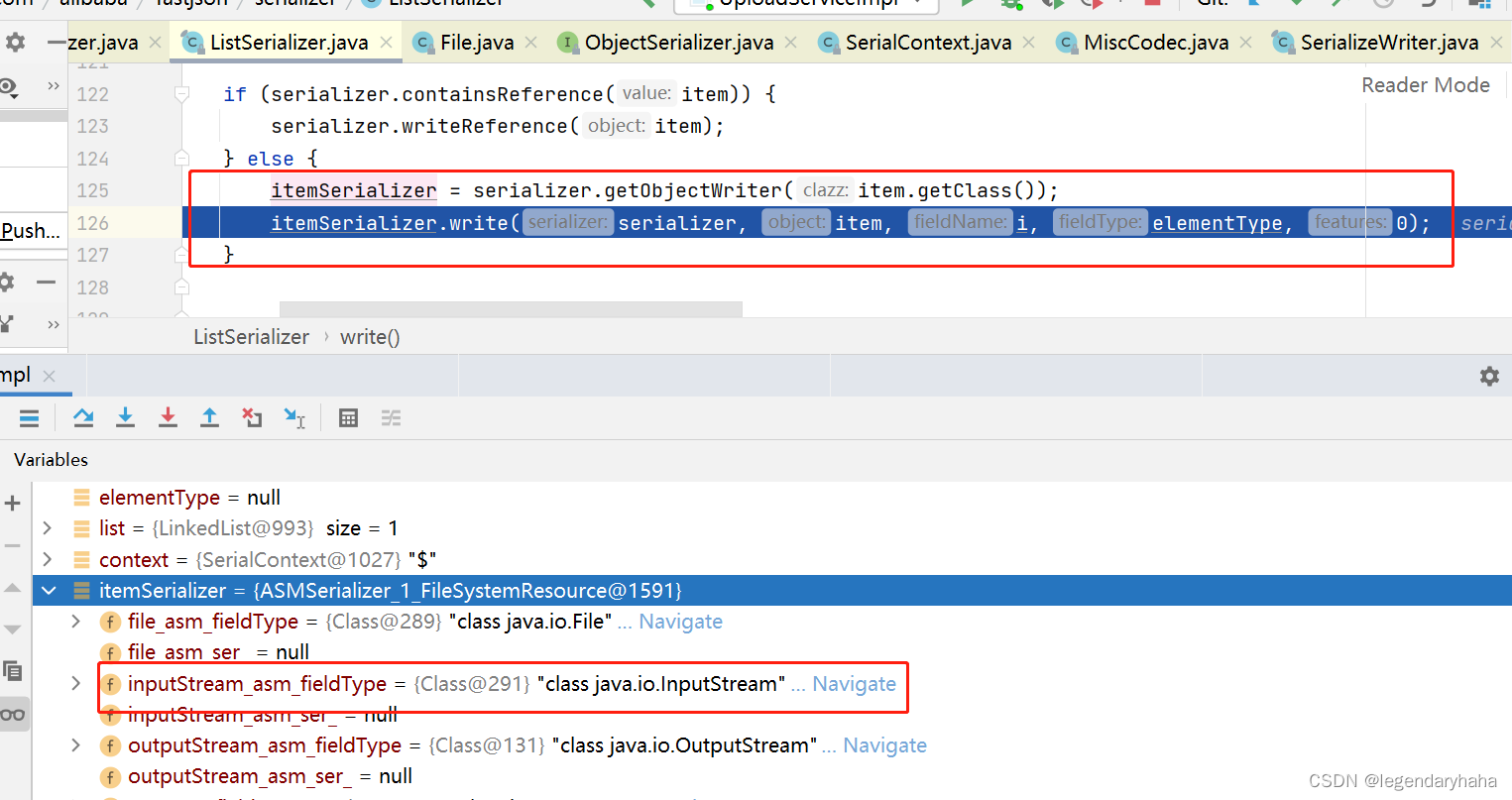The image size is (1512, 800).
Task: Click the red Force Step Into icon
Action: [169, 418]
